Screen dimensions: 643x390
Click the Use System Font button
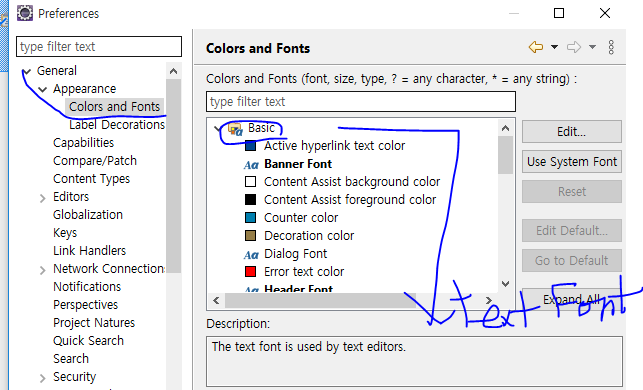point(572,162)
